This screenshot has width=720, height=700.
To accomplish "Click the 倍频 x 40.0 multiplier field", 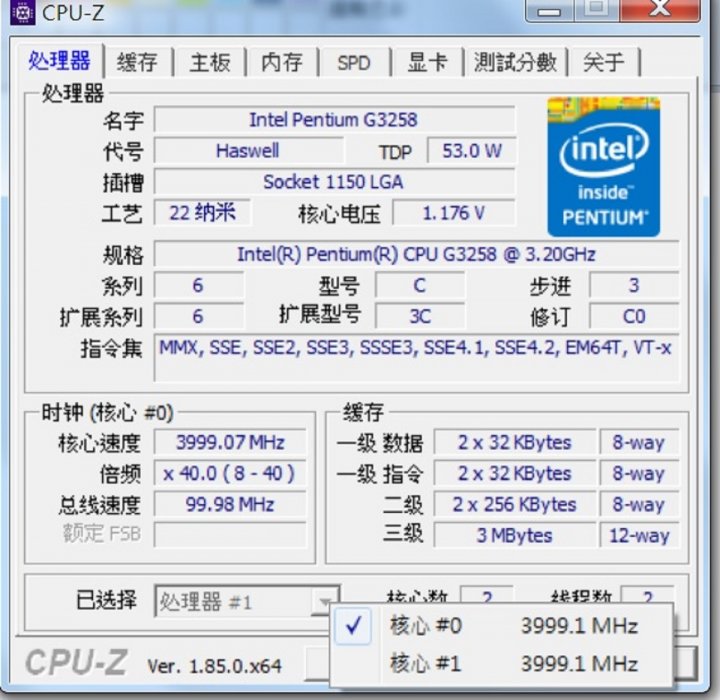I will click(230, 474).
